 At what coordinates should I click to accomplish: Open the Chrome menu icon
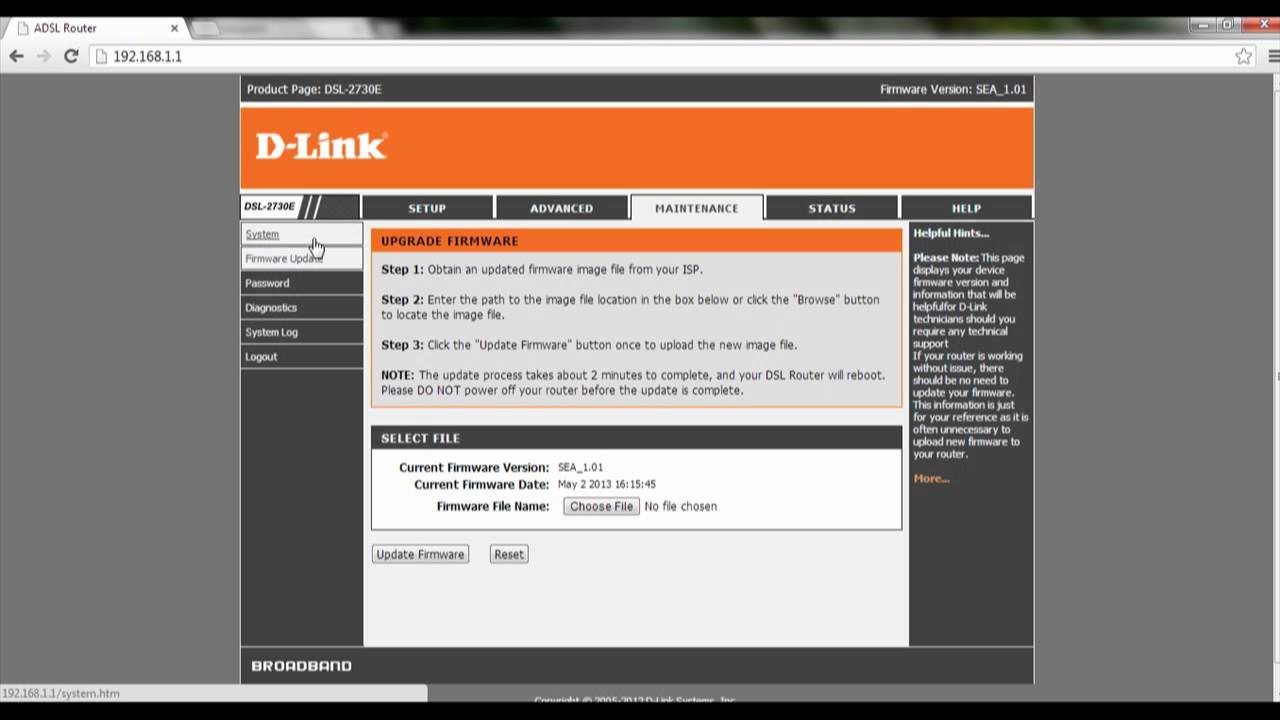pyautogui.click(x=1273, y=56)
